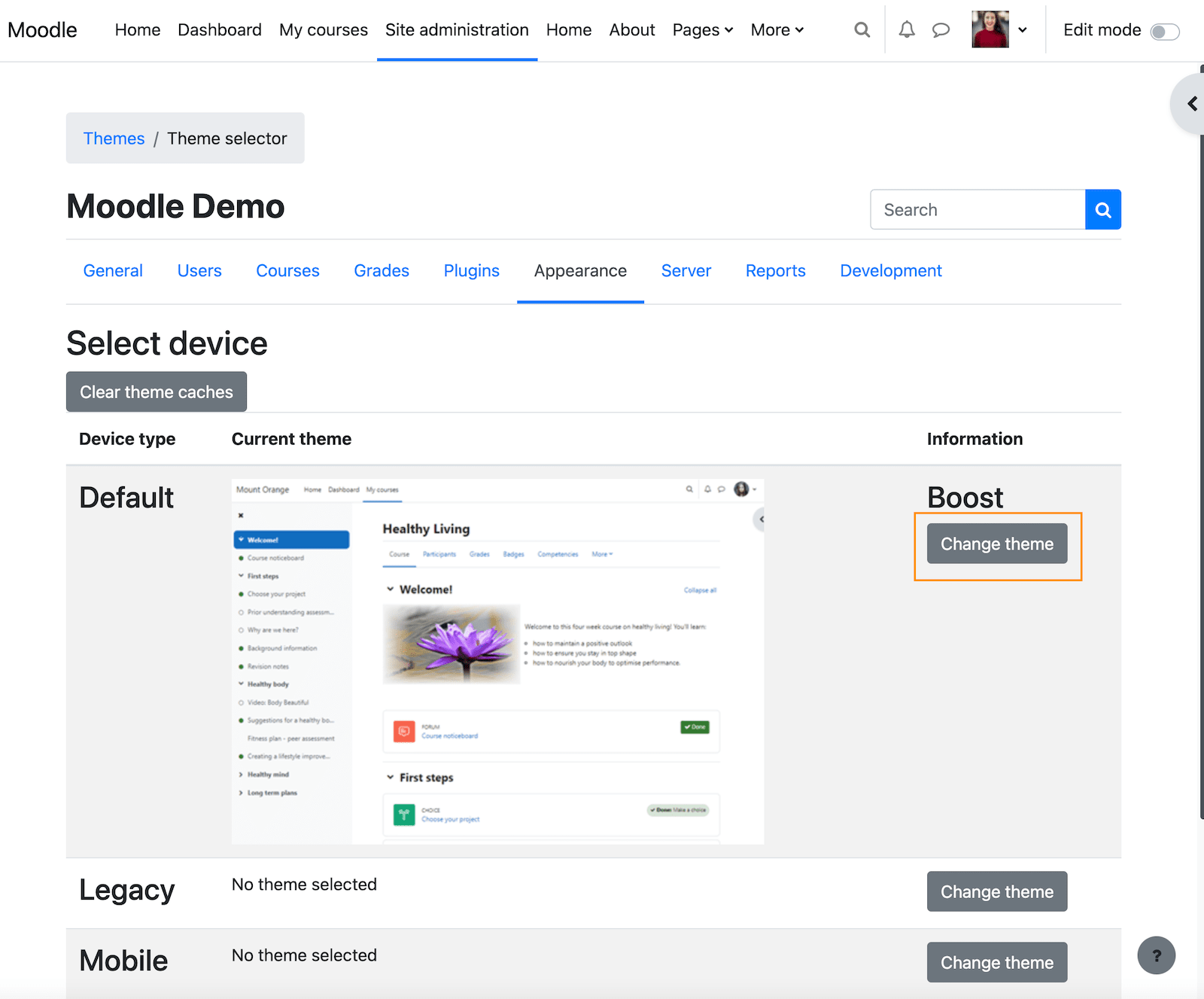
Task: Switch to the General tab
Action: [x=113, y=271]
